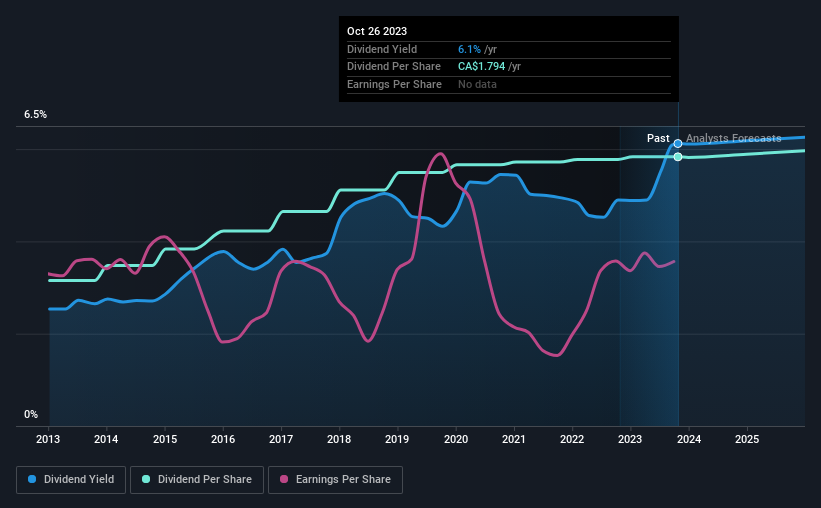
Task: Click the Analysts Forecasts label
Action: pos(734,138)
